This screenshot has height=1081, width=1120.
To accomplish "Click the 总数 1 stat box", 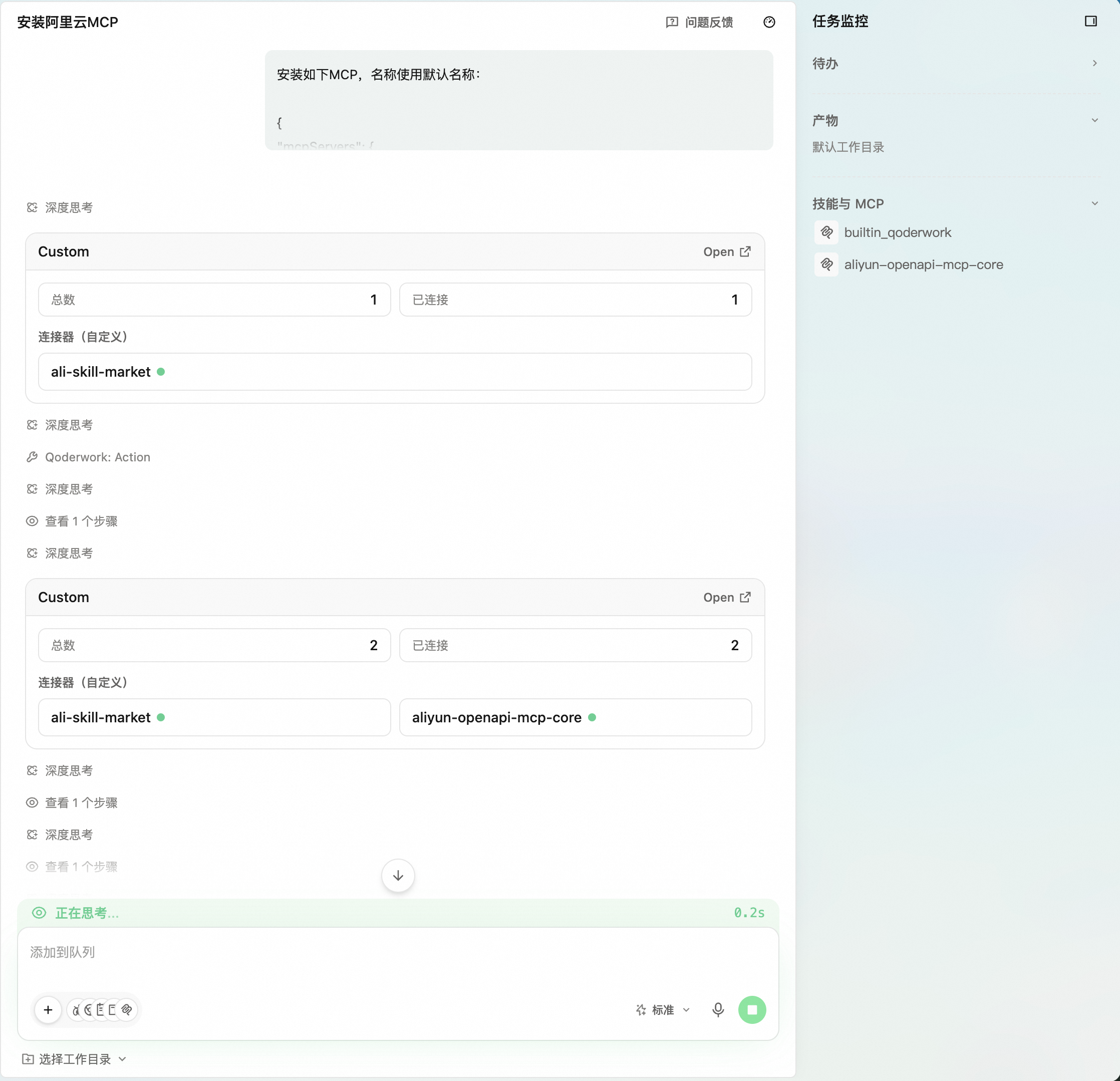I will [214, 300].
